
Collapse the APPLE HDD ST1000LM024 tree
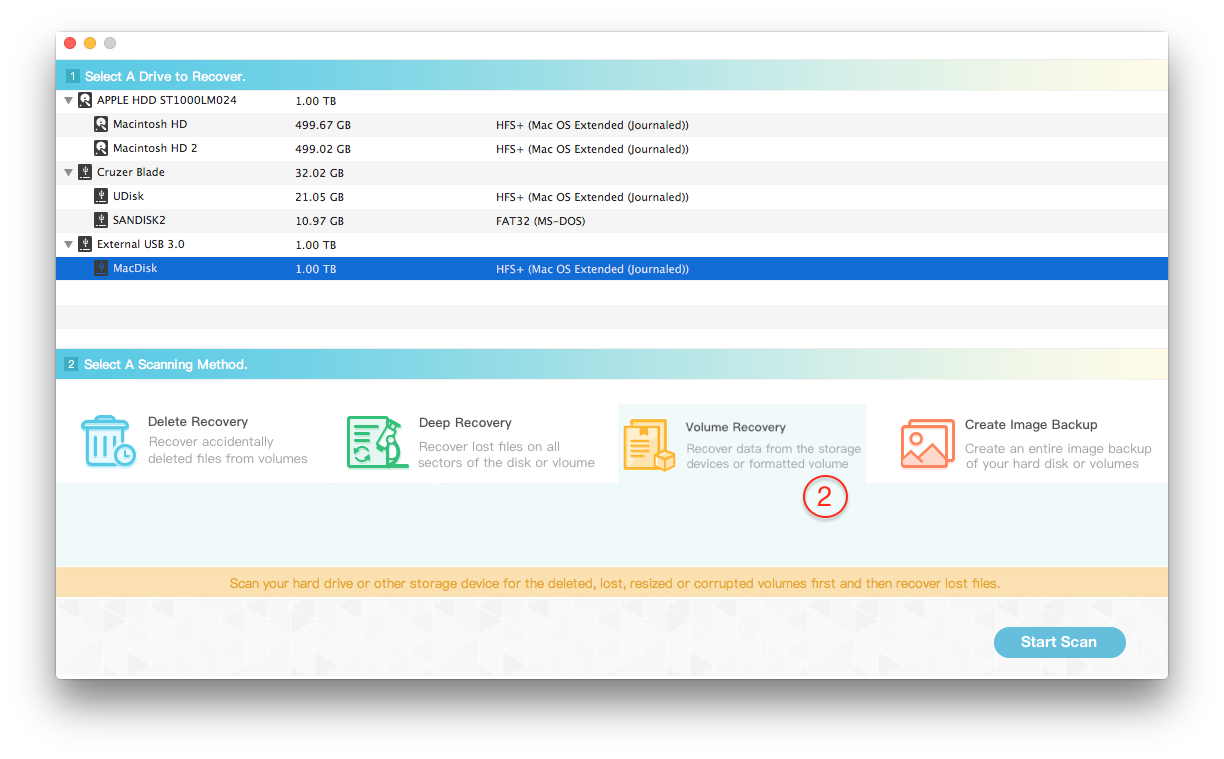(68, 100)
